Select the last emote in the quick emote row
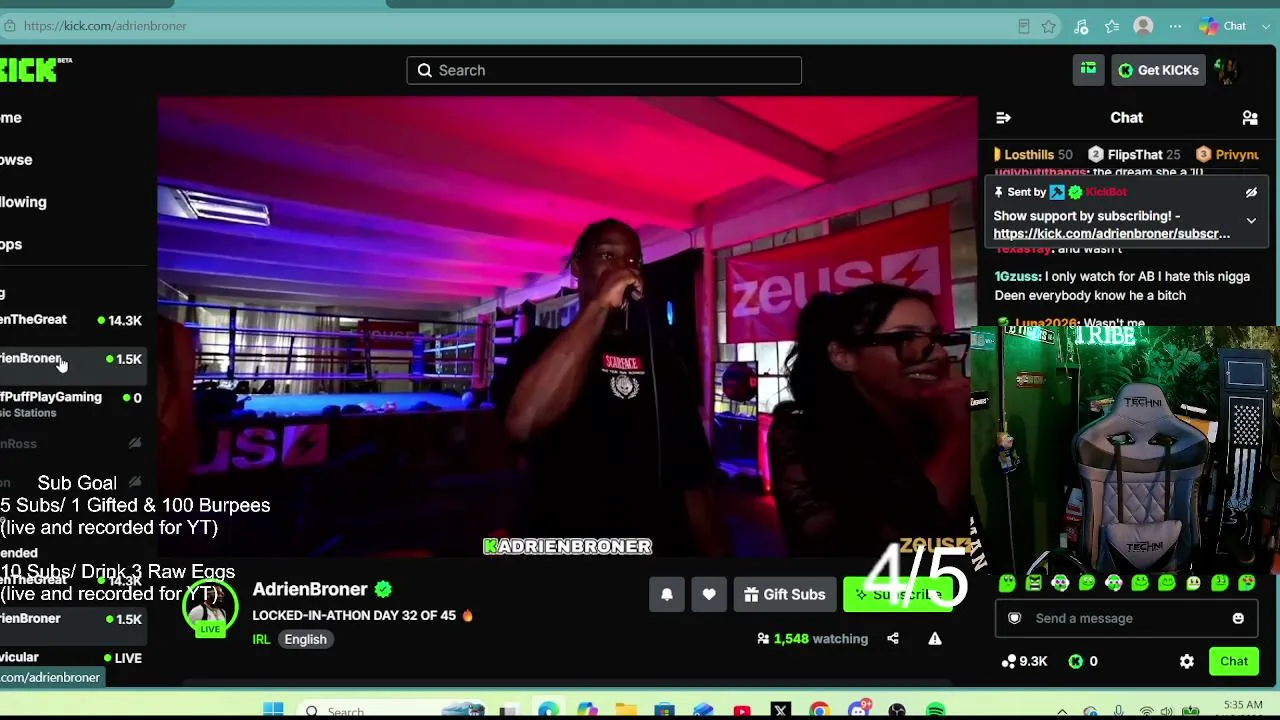 (x=1247, y=583)
